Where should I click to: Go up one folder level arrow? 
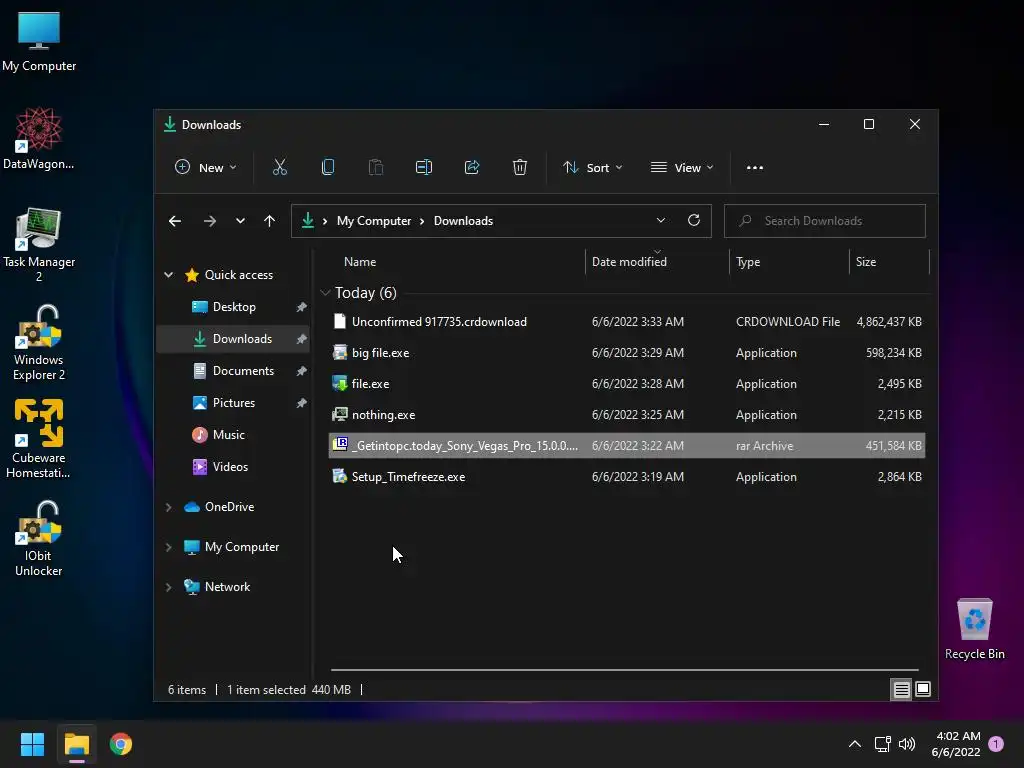(269, 221)
